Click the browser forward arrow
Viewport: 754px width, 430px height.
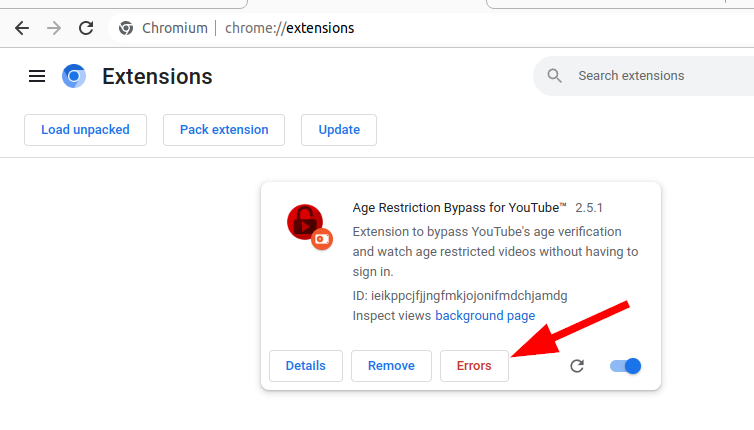click(54, 28)
